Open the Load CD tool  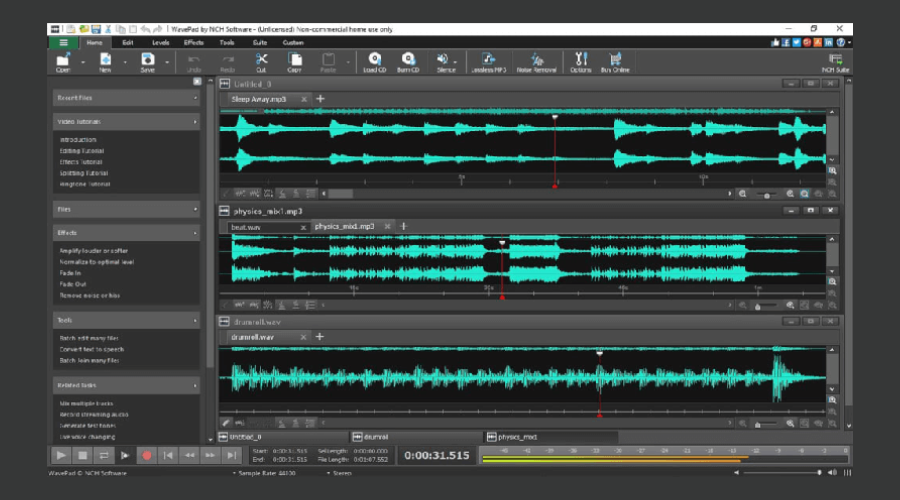coord(374,62)
